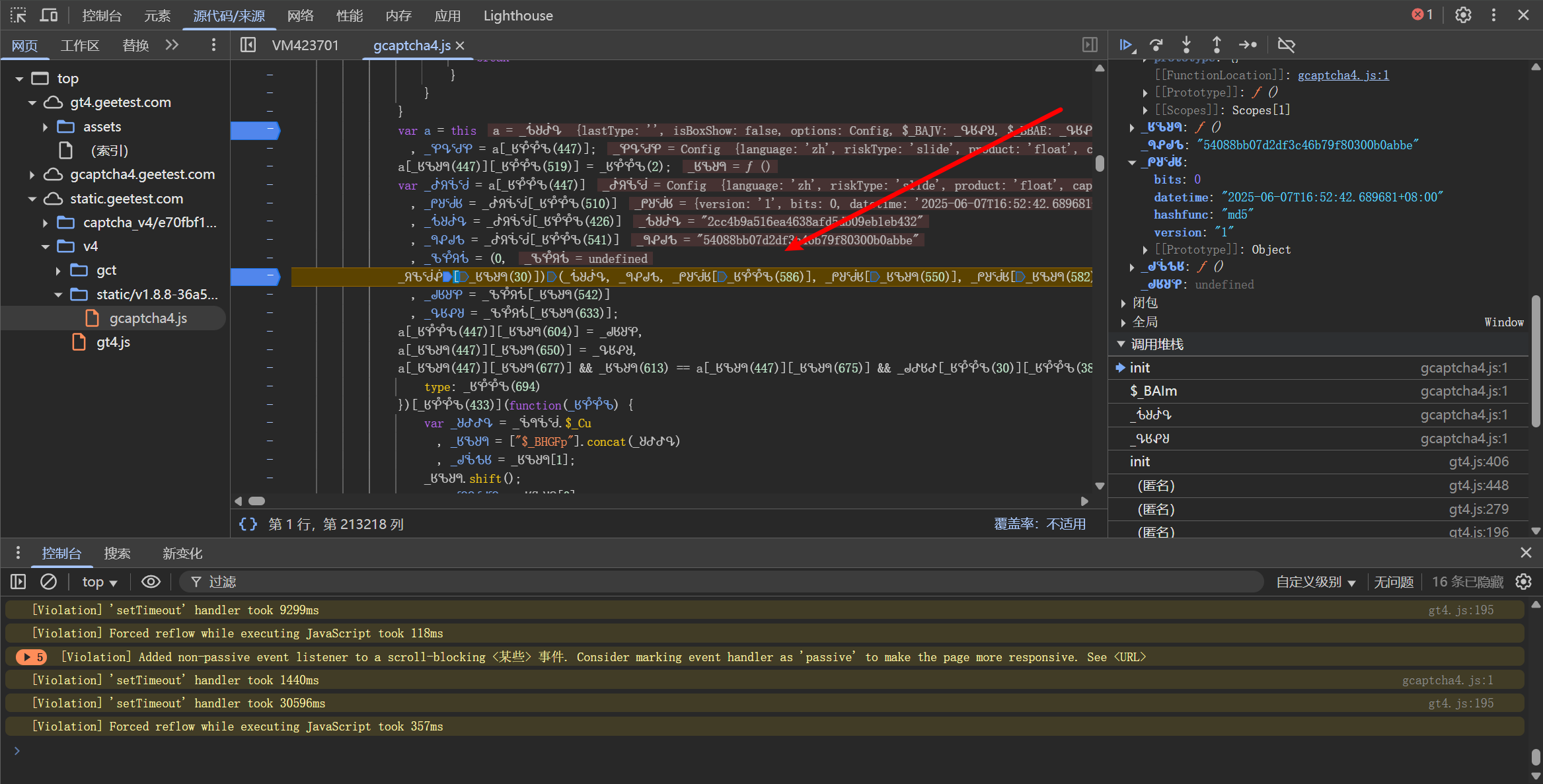Click 无问题 issues button
1543x784 pixels.
pyautogui.click(x=1394, y=582)
